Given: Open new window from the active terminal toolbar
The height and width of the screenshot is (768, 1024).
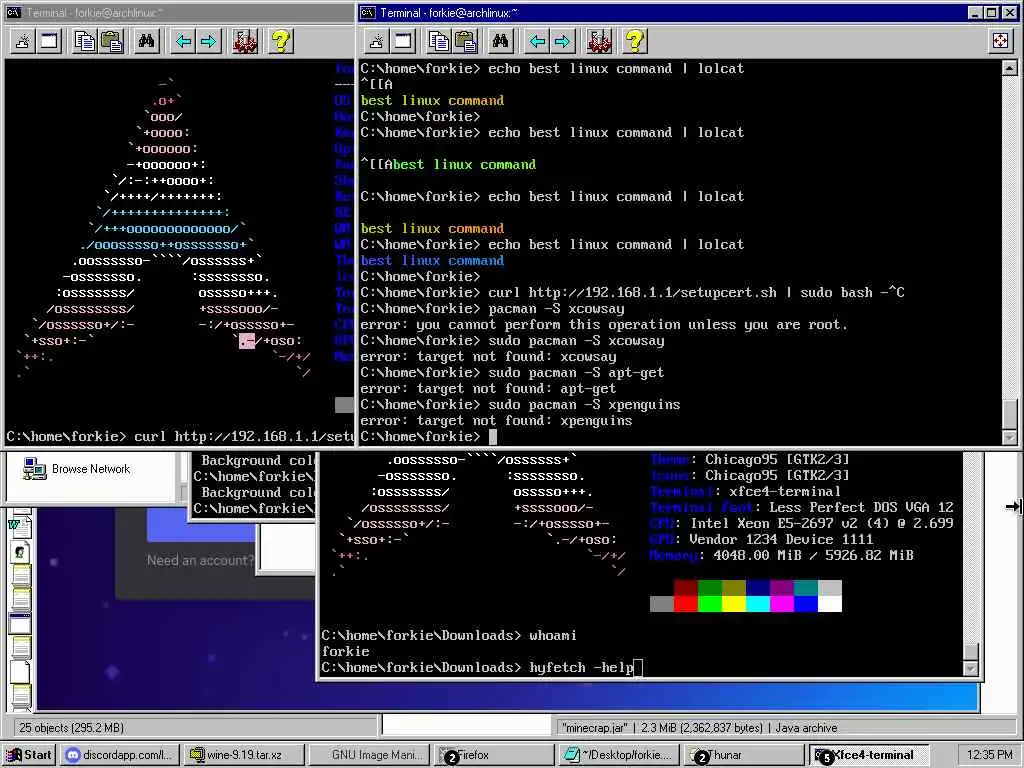Looking at the screenshot, I should 404,42.
